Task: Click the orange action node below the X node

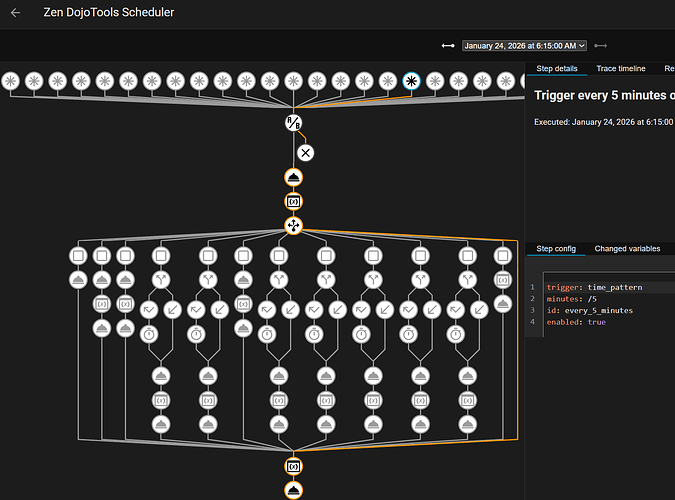Action: click(x=294, y=177)
